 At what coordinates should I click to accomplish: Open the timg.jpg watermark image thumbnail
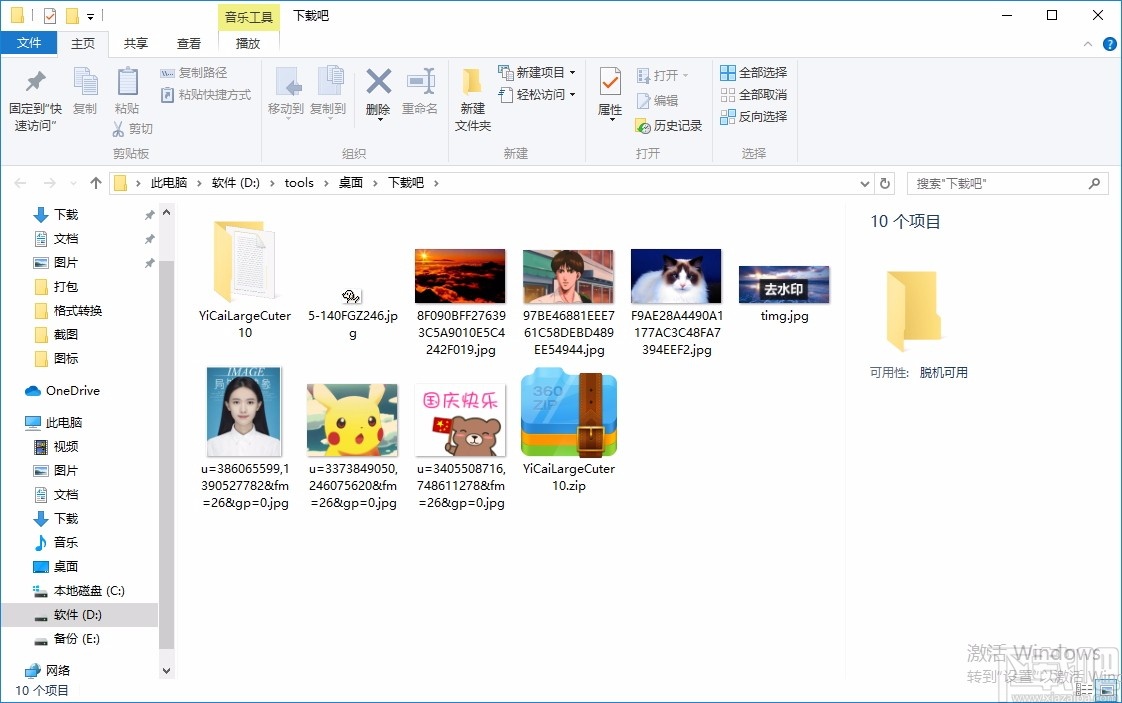pyautogui.click(x=784, y=284)
